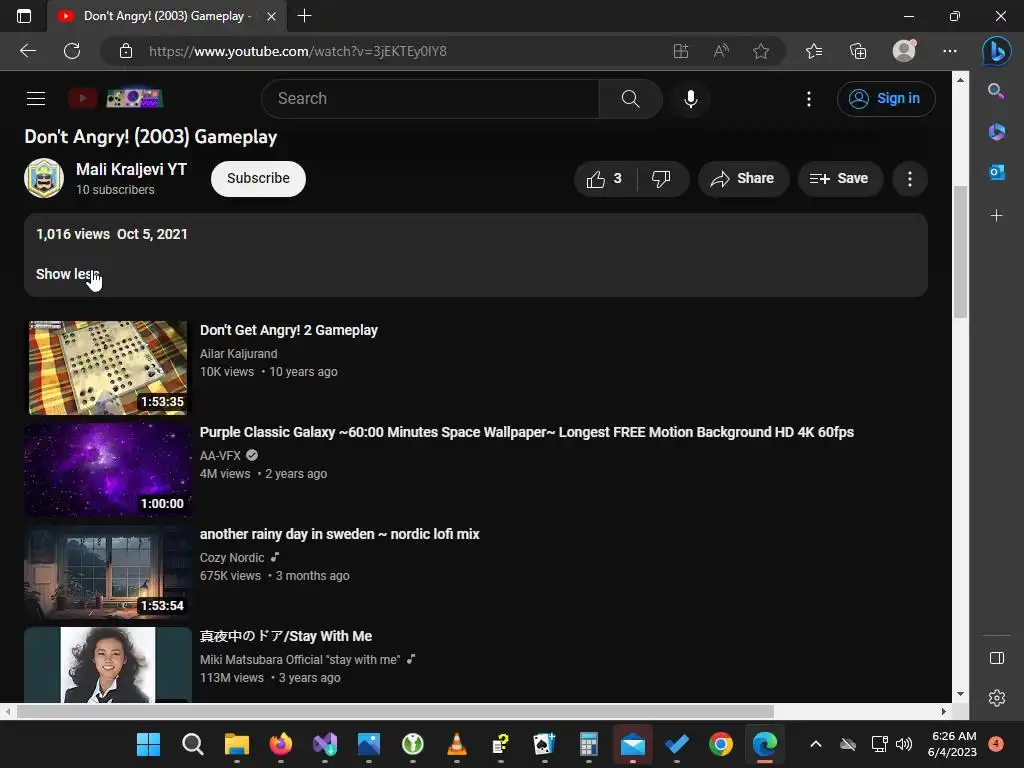Click the Share button
This screenshot has height=768, width=1024.
click(x=743, y=179)
